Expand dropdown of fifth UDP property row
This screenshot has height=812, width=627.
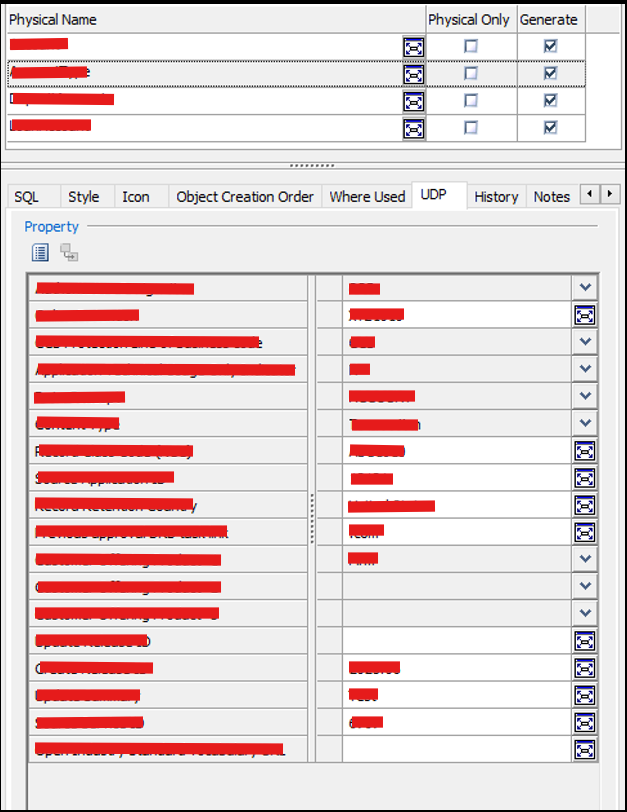[x=585, y=396]
